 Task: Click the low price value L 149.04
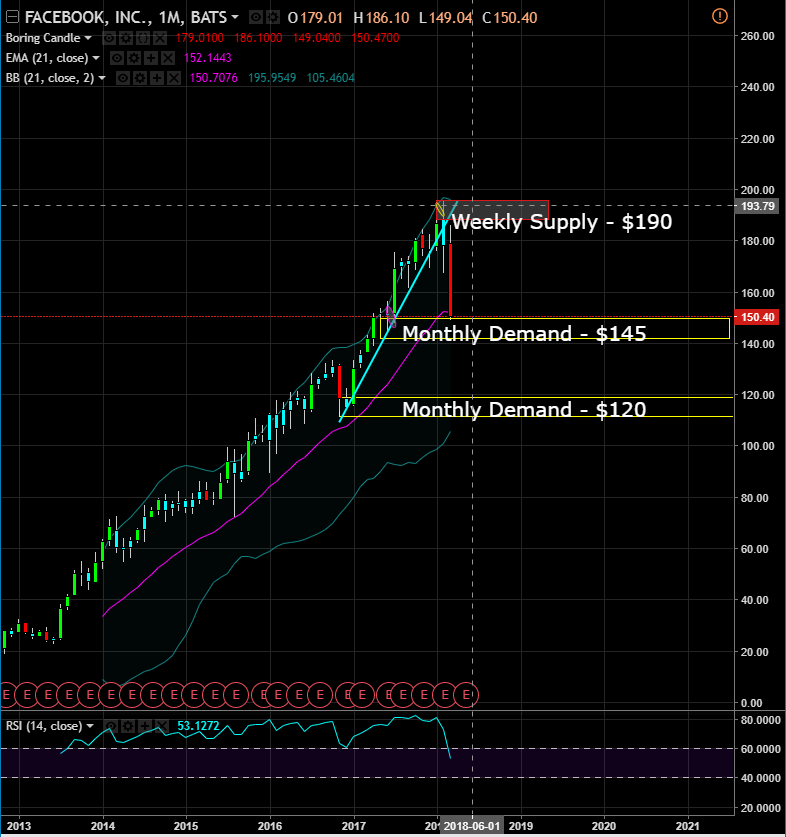click(445, 18)
